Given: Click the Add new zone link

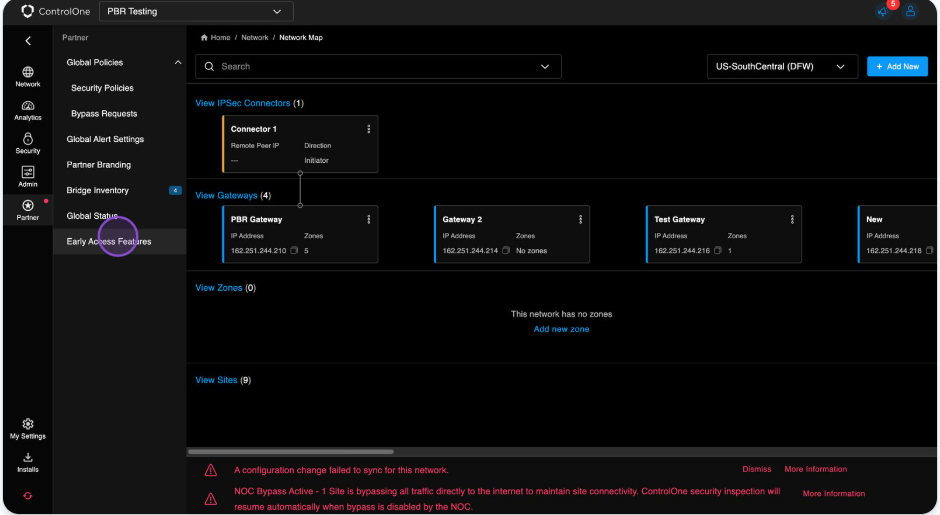Looking at the screenshot, I should point(561,329).
